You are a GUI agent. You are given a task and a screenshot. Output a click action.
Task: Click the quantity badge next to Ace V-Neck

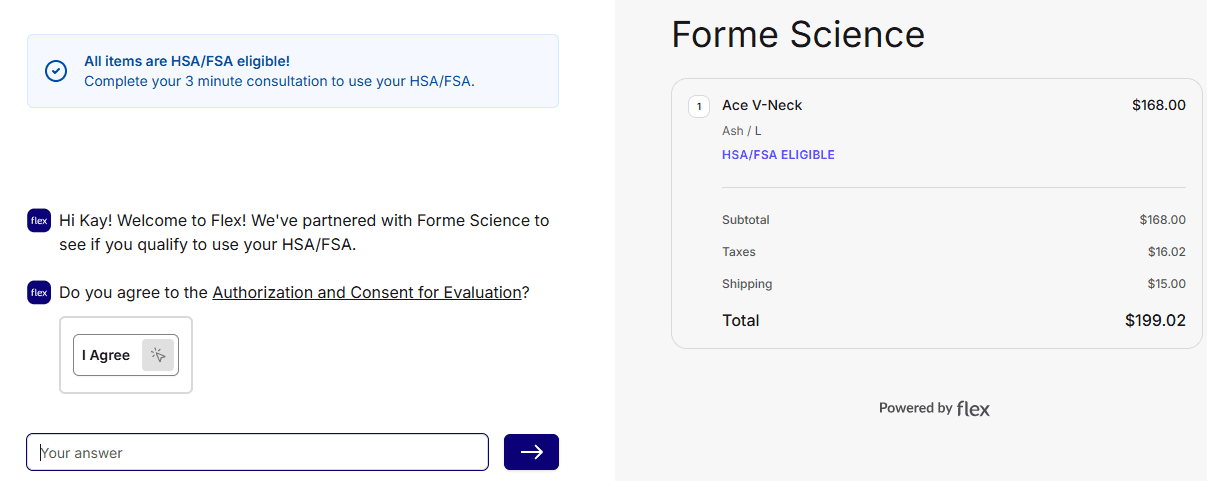tap(699, 106)
